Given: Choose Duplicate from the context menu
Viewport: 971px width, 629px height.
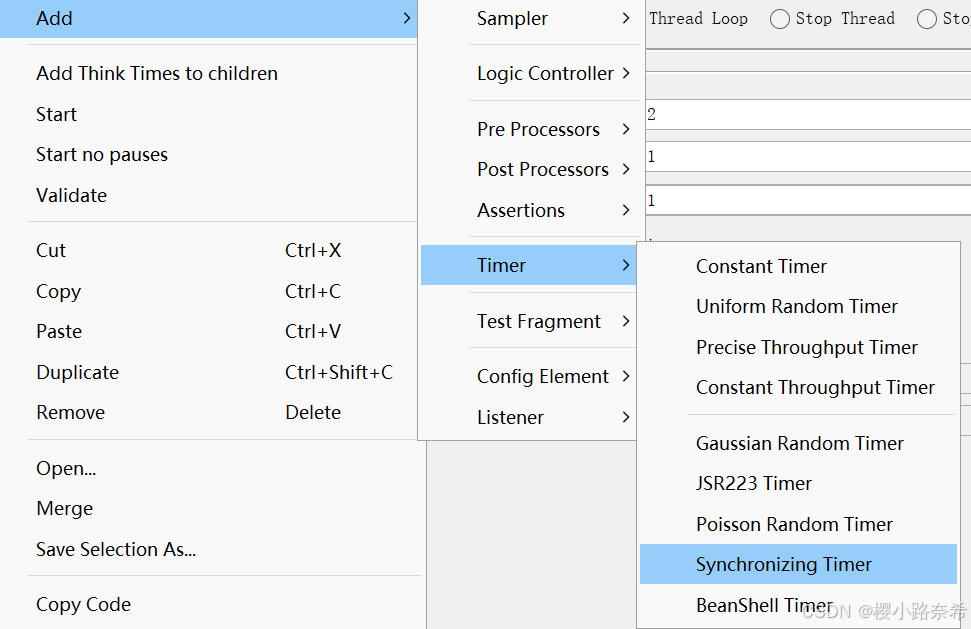Looking at the screenshot, I should [x=78, y=373].
